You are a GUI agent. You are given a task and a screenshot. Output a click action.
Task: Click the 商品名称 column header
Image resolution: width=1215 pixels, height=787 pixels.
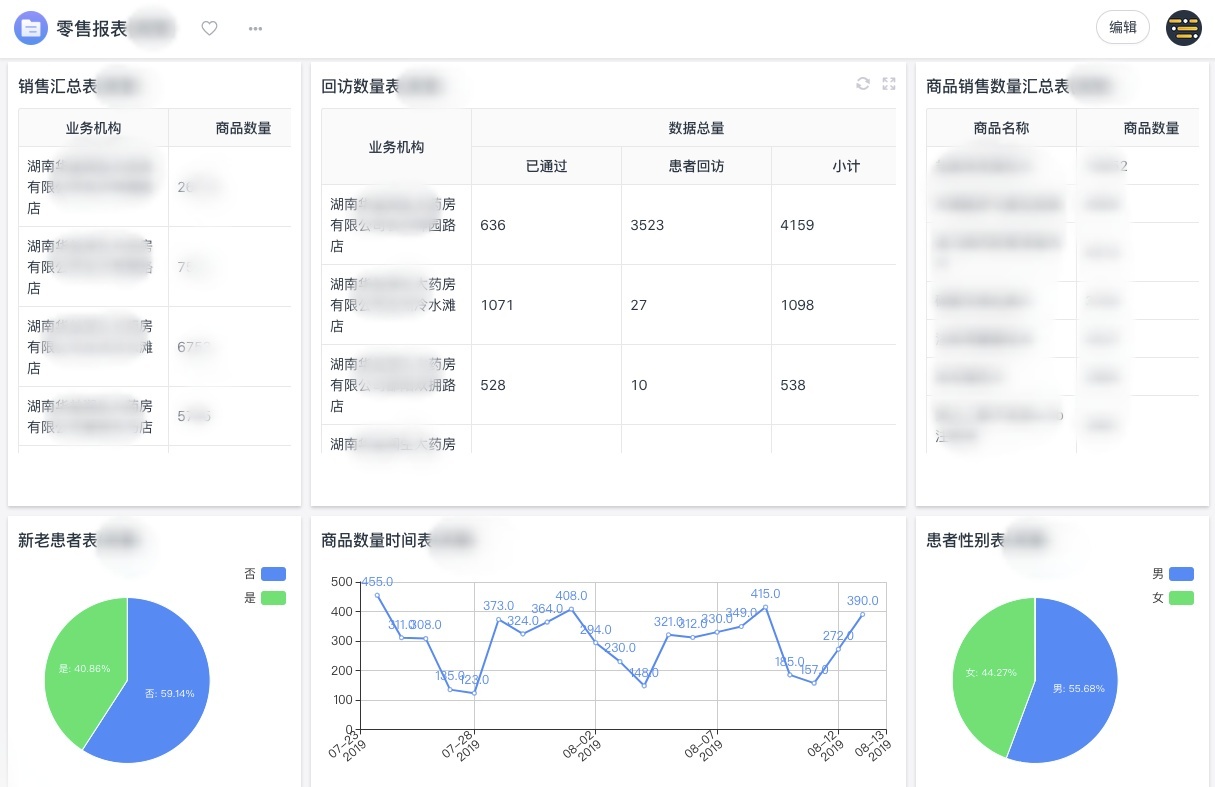pos(1001,128)
